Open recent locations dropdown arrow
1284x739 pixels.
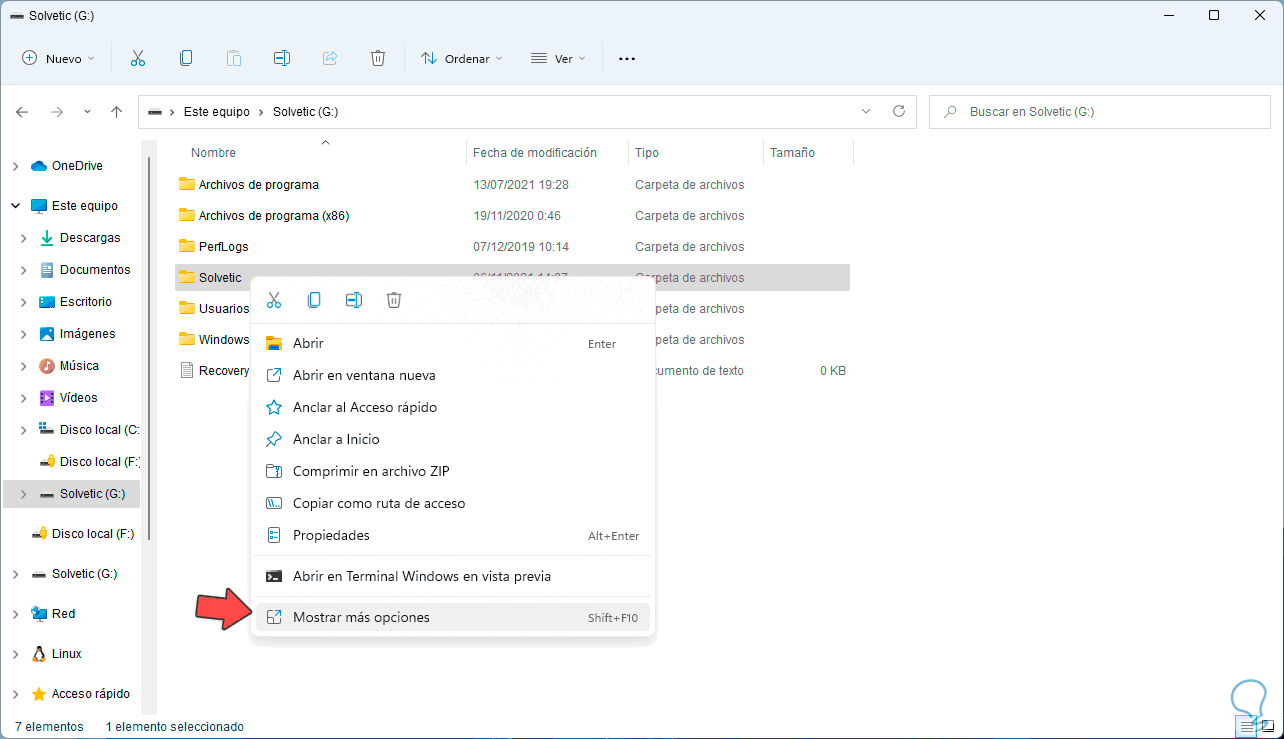click(x=87, y=112)
